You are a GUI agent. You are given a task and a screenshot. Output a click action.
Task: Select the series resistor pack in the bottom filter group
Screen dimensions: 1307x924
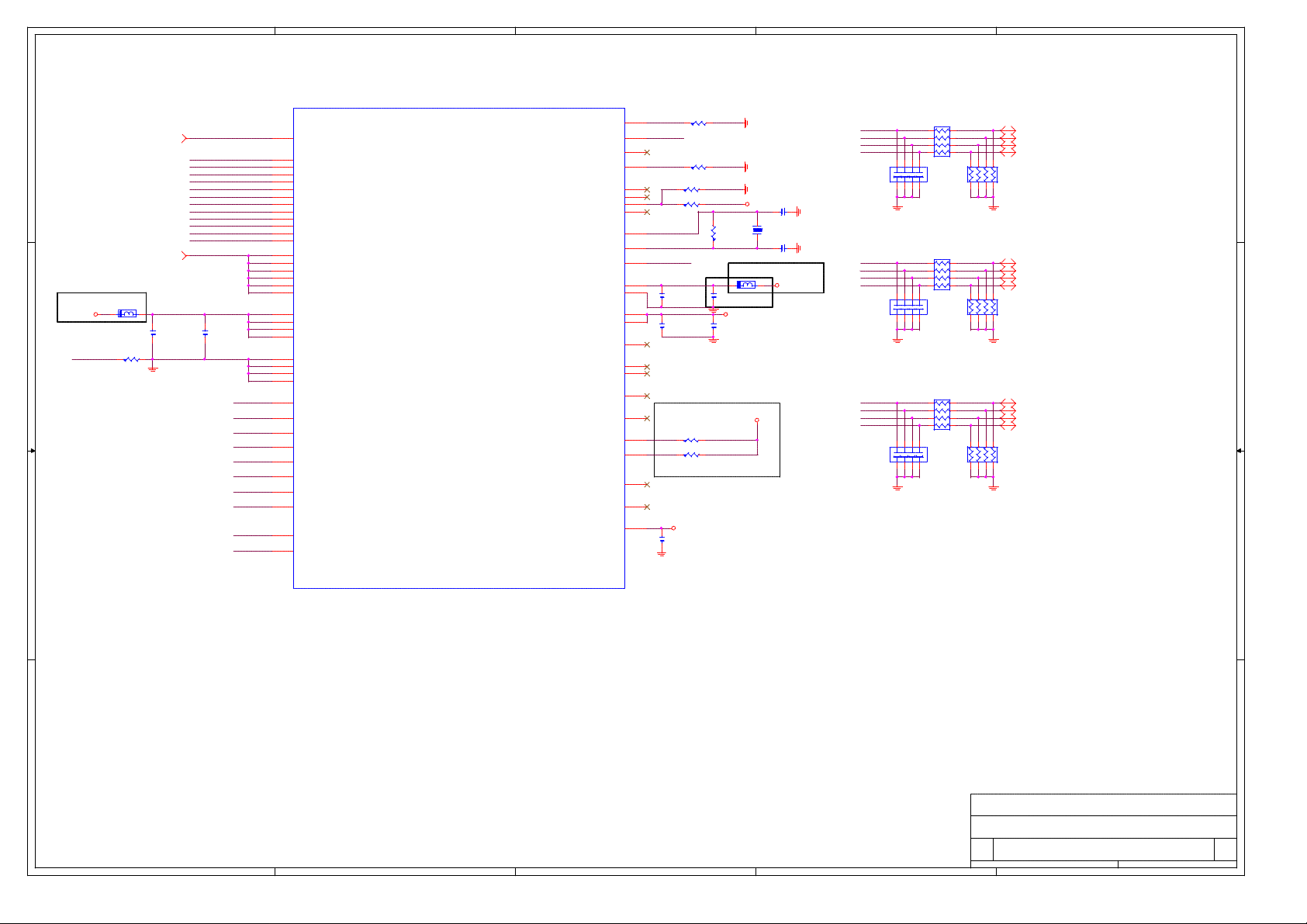(x=942, y=414)
